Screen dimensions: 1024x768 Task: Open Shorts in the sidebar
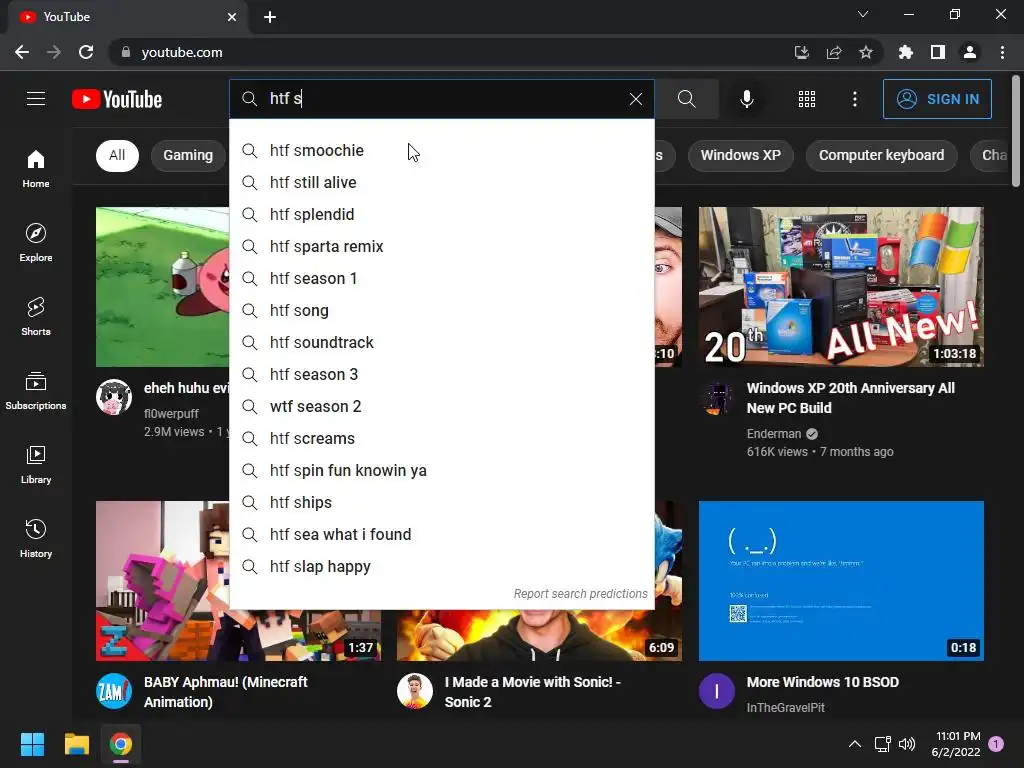coord(36,316)
